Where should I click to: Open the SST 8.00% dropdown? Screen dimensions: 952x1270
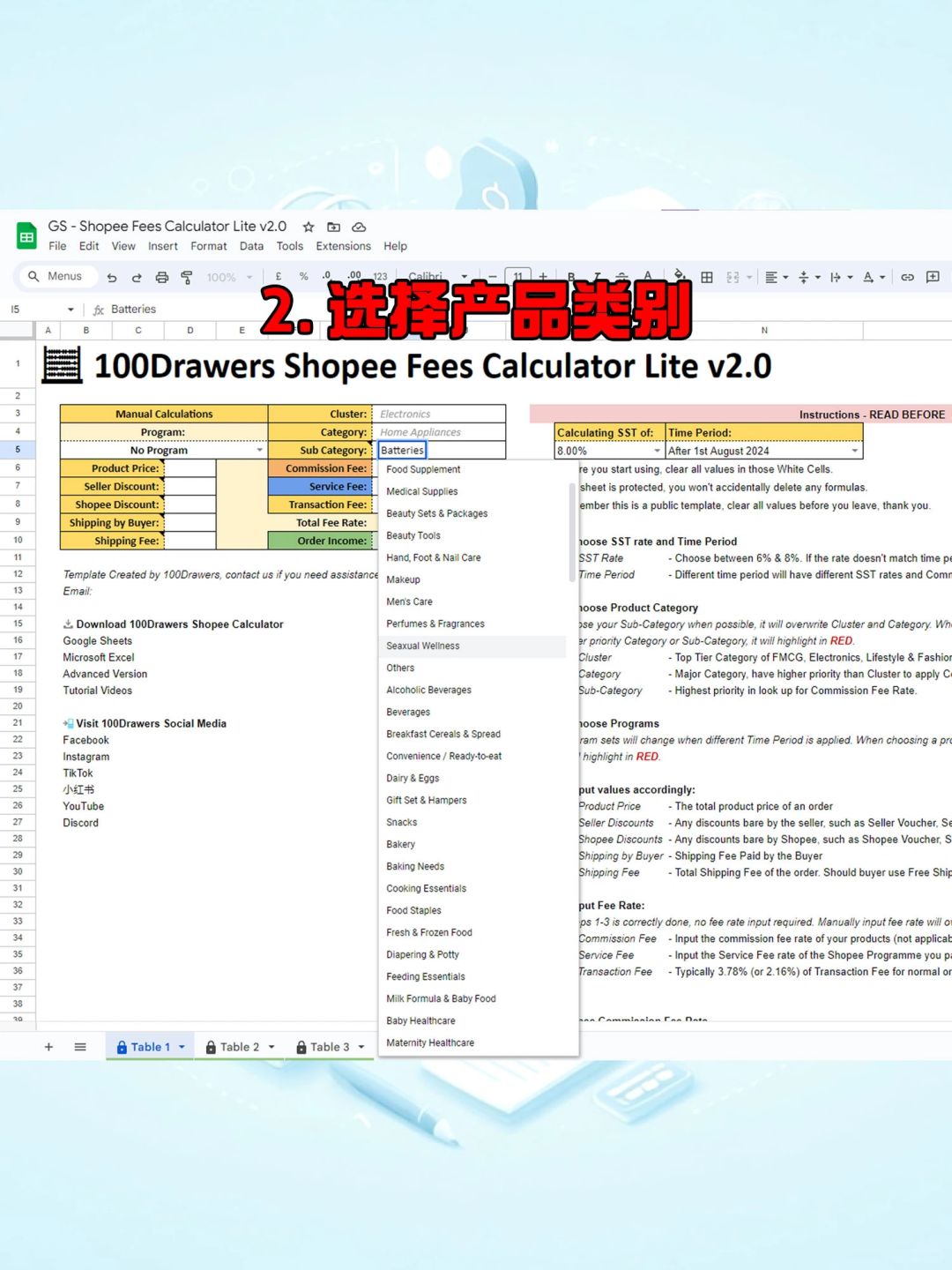tap(657, 451)
